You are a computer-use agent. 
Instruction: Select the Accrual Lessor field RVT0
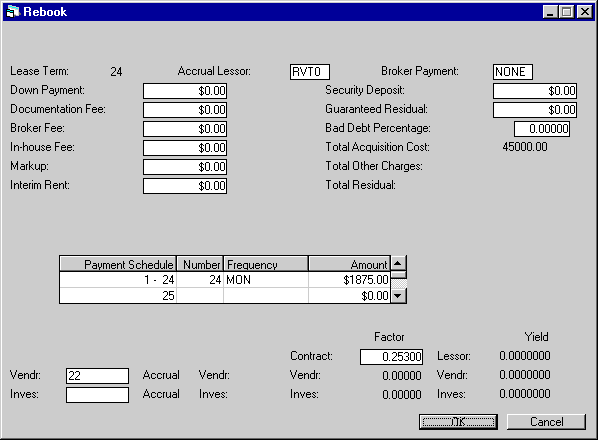pyautogui.click(x=310, y=72)
